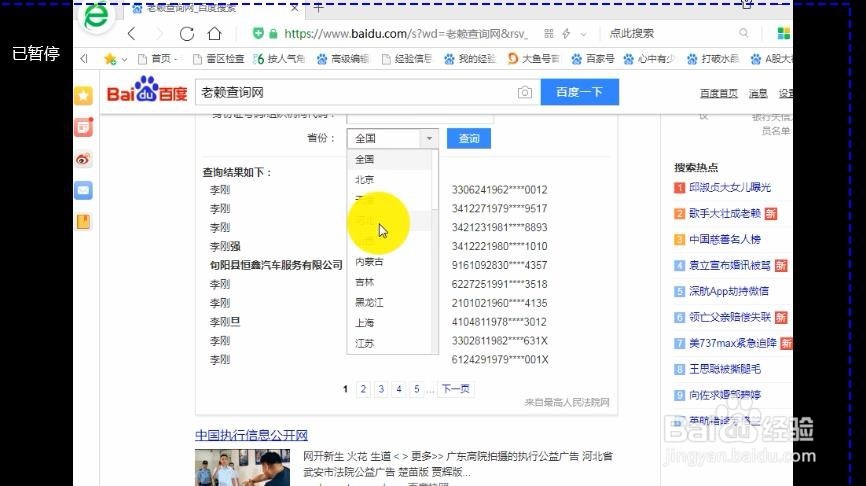Click the 百度一下 search button
The image size is (866, 486).
tap(579, 92)
